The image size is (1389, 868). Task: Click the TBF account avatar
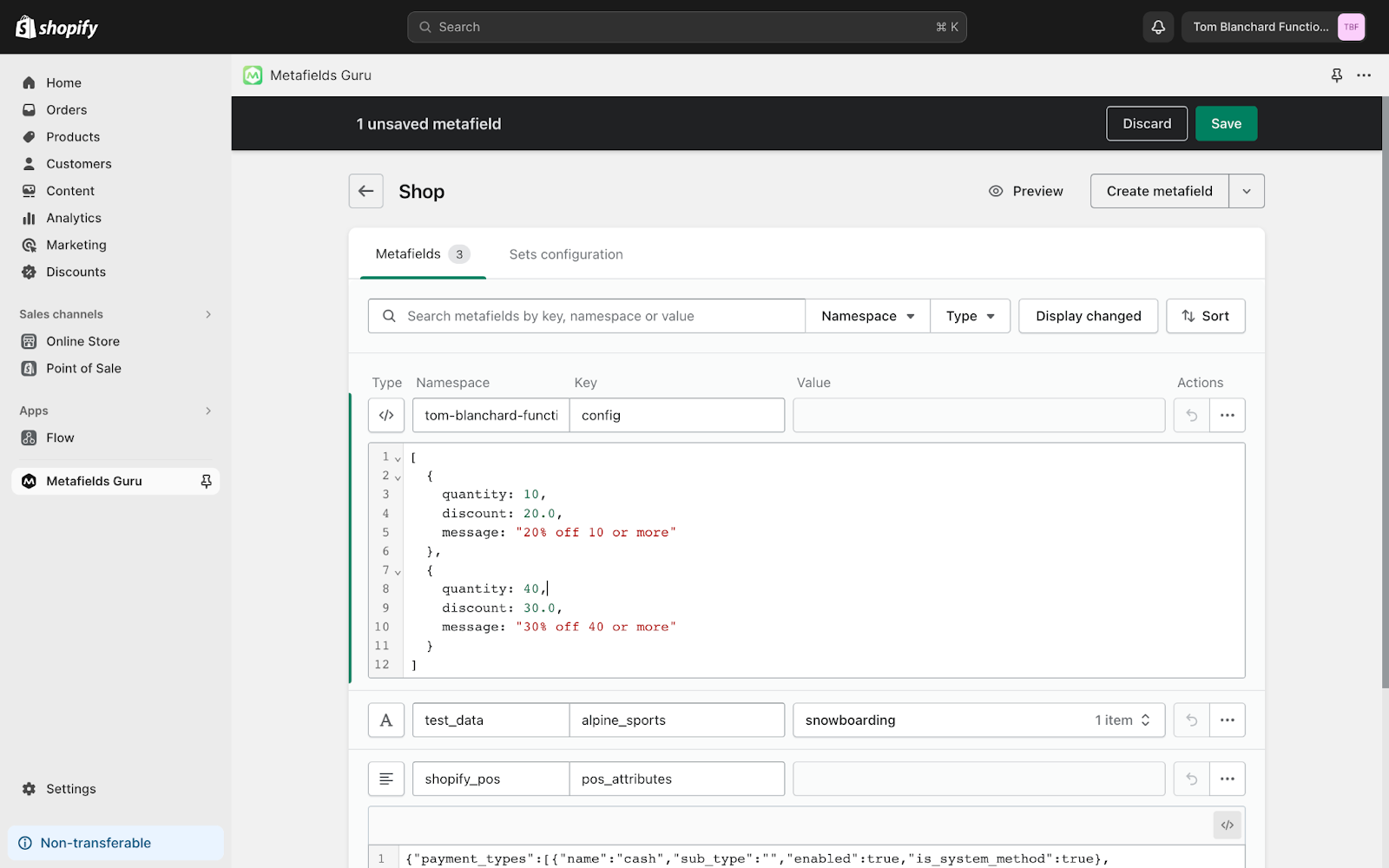[1351, 27]
